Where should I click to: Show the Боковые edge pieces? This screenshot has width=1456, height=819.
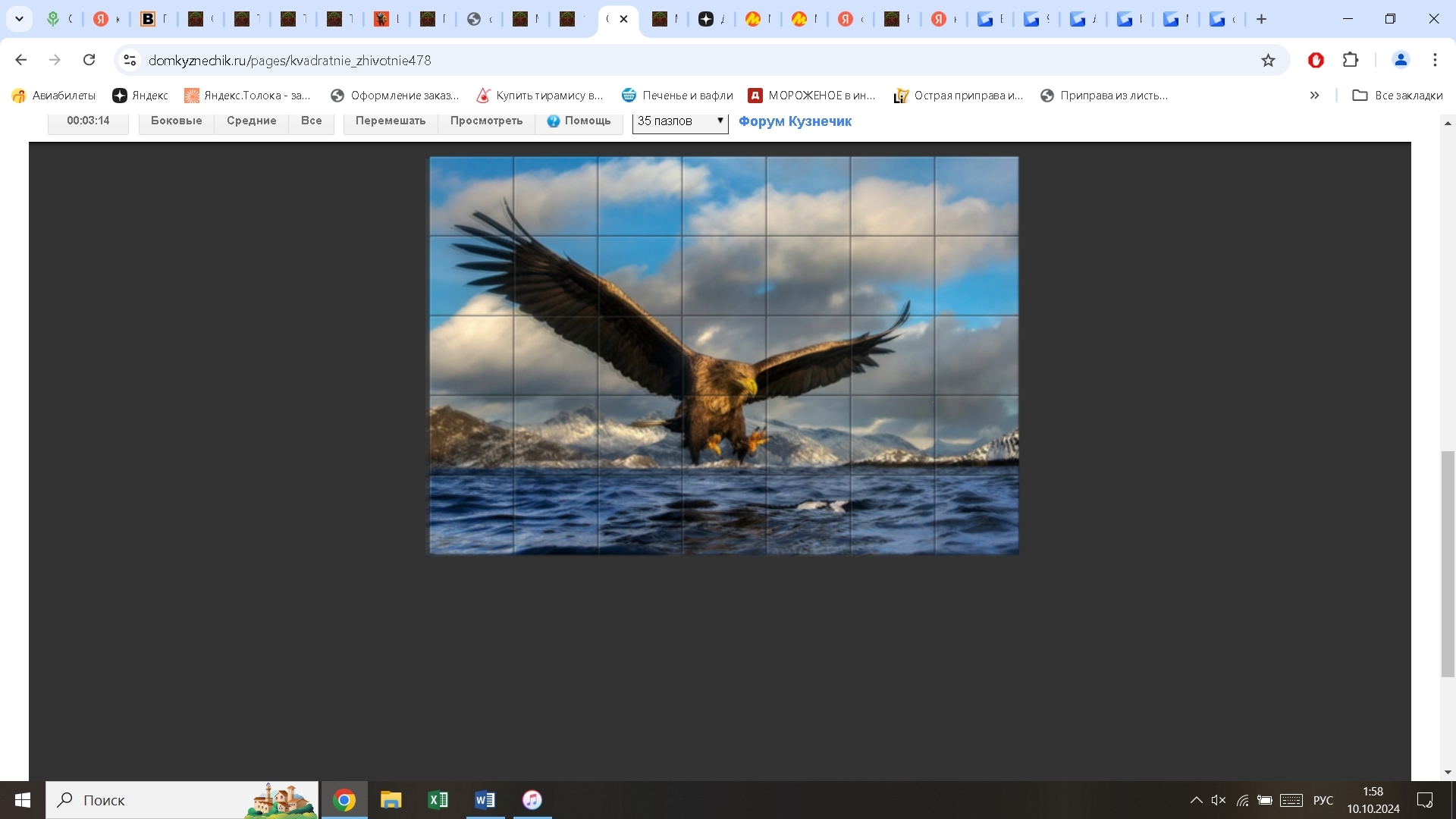pyautogui.click(x=177, y=121)
